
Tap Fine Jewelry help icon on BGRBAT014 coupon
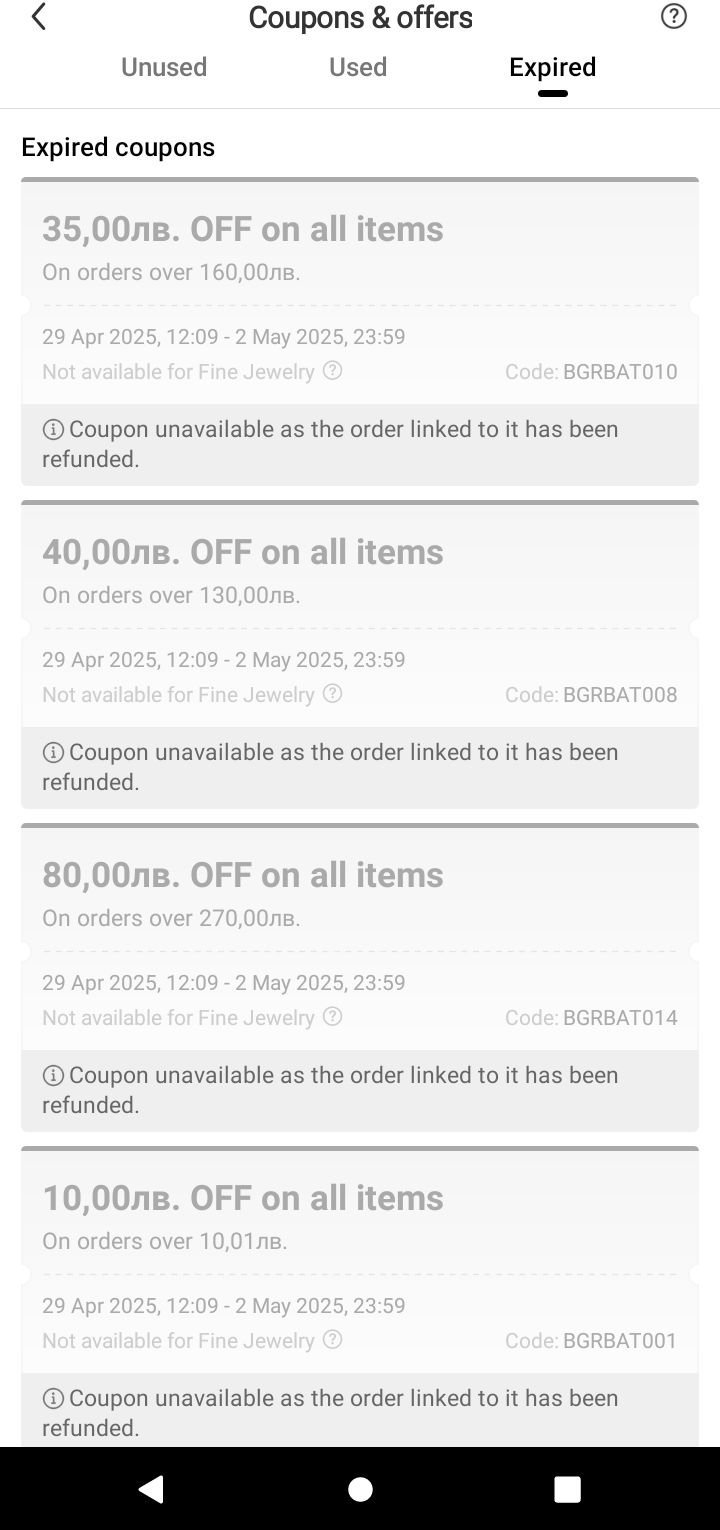[333, 1017]
